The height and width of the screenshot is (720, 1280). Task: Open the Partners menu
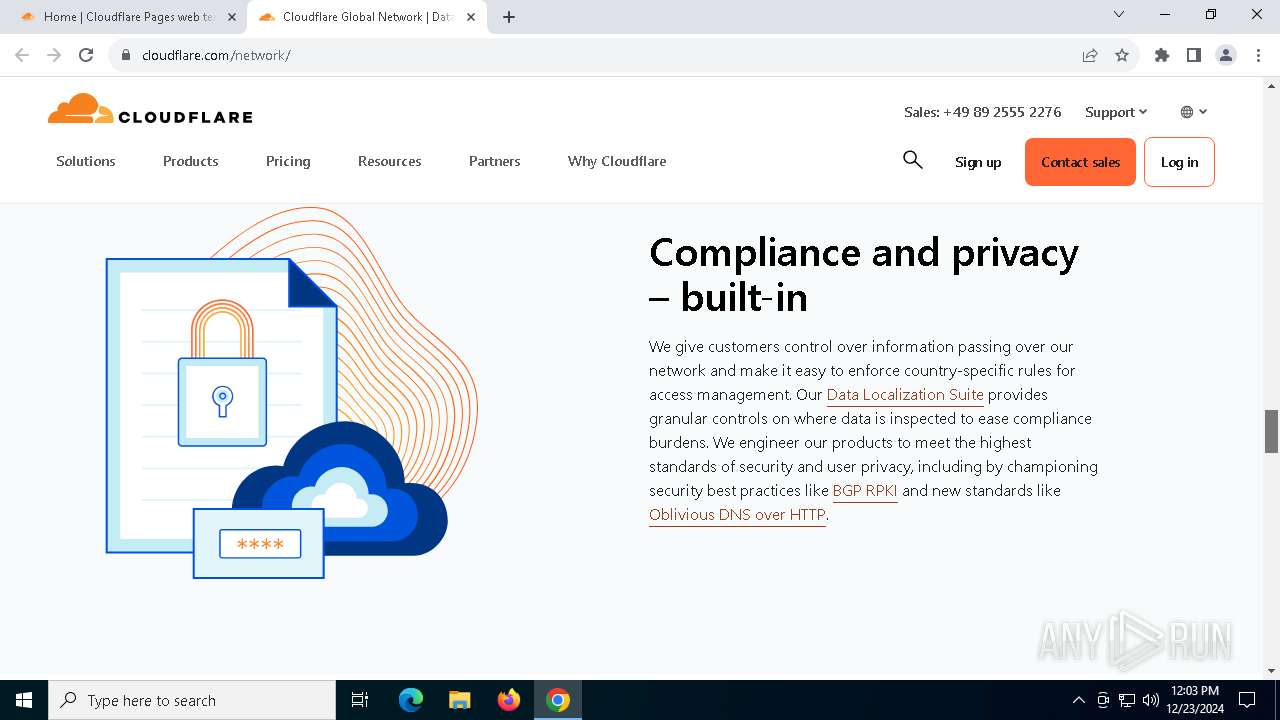click(495, 161)
